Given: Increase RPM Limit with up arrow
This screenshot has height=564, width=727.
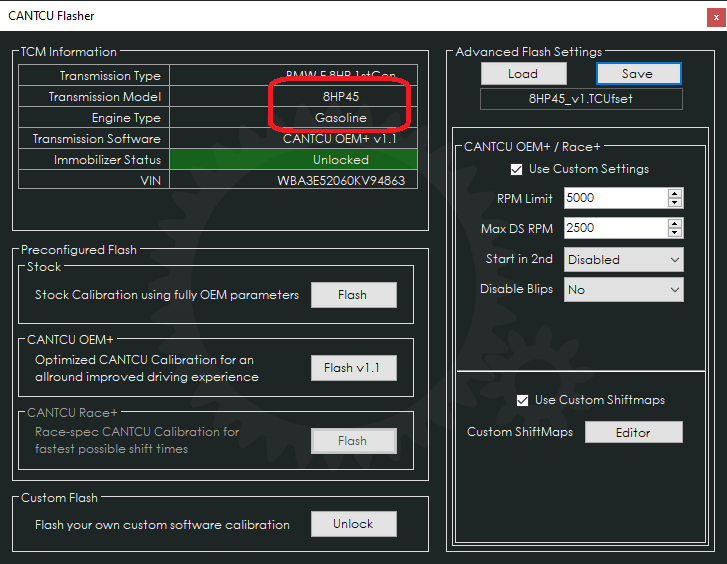Looking at the screenshot, I should (675, 193).
